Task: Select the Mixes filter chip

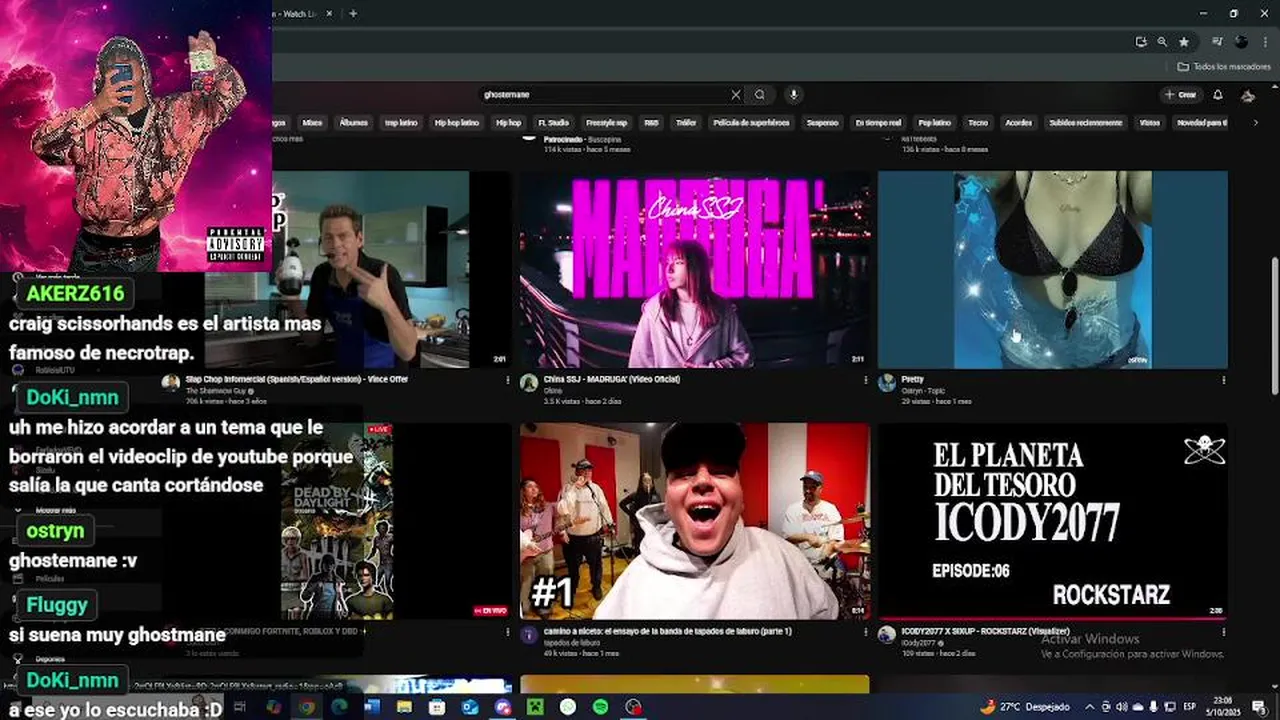Action: pyautogui.click(x=313, y=123)
